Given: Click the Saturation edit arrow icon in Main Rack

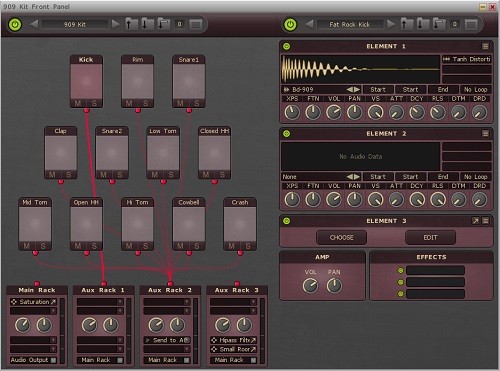Looking at the screenshot, I should 53,302.
